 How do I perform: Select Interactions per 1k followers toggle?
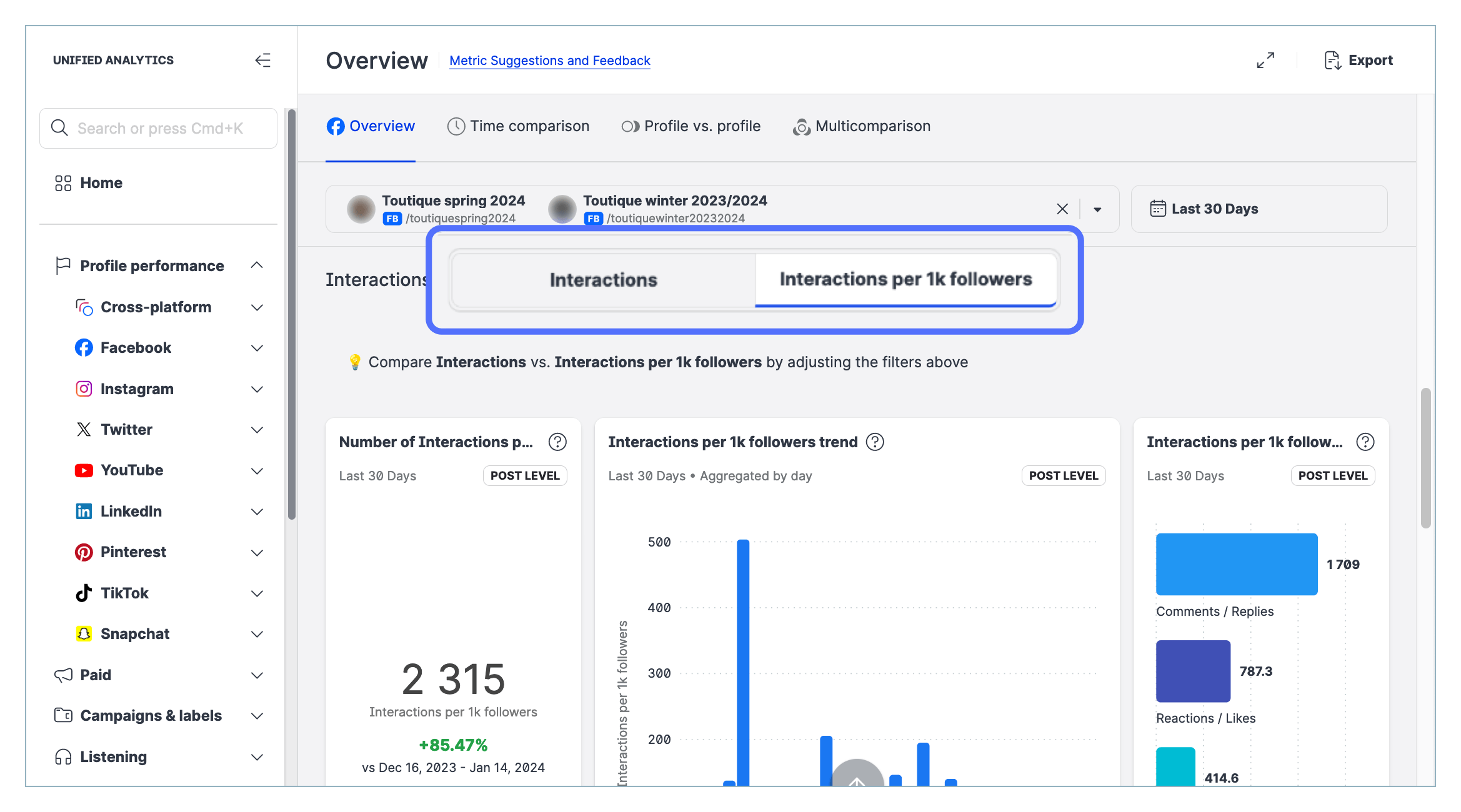tap(905, 279)
